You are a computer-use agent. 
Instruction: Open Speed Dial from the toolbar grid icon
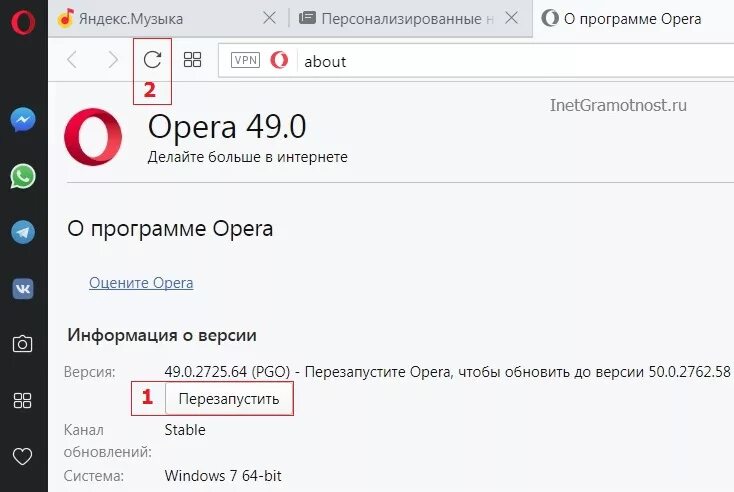[x=192, y=59]
